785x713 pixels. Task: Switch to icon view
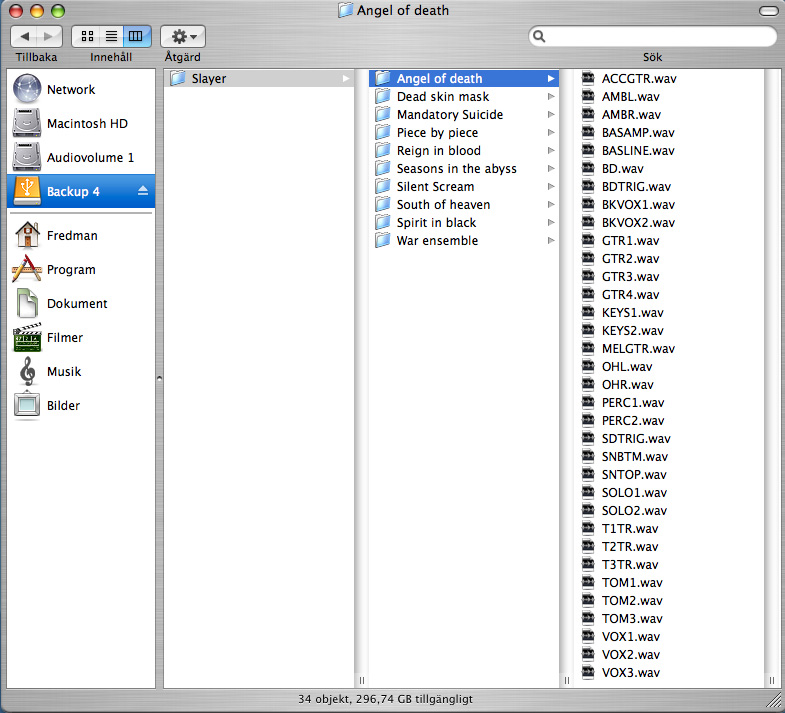click(x=87, y=36)
